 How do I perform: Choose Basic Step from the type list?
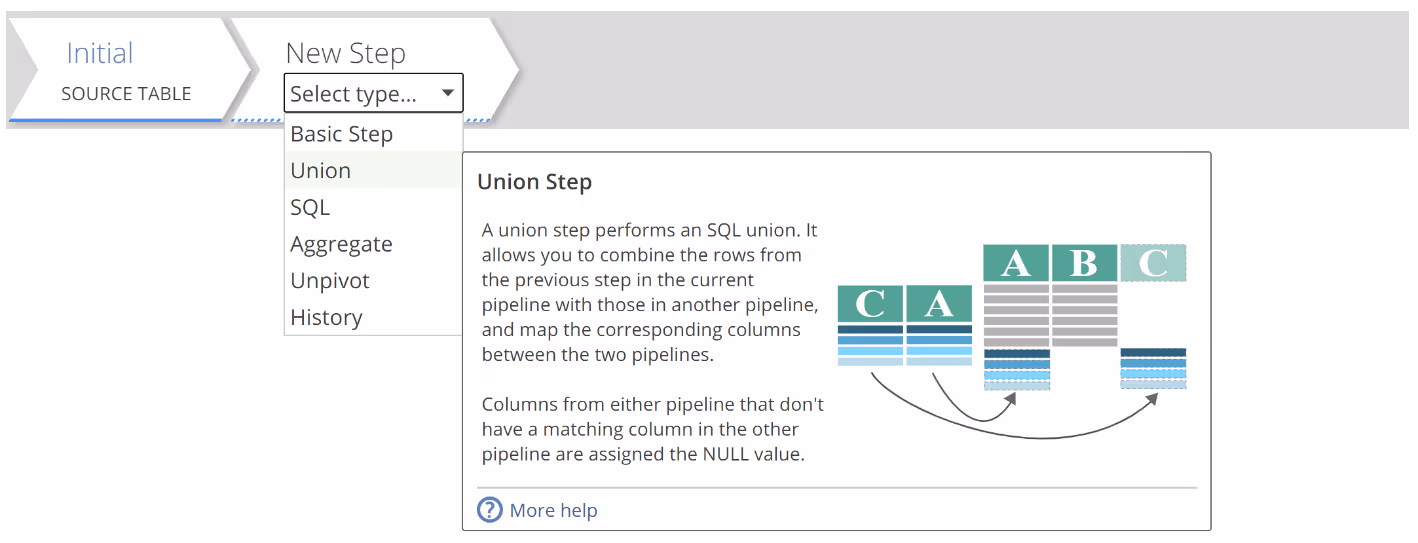click(341, 134)
